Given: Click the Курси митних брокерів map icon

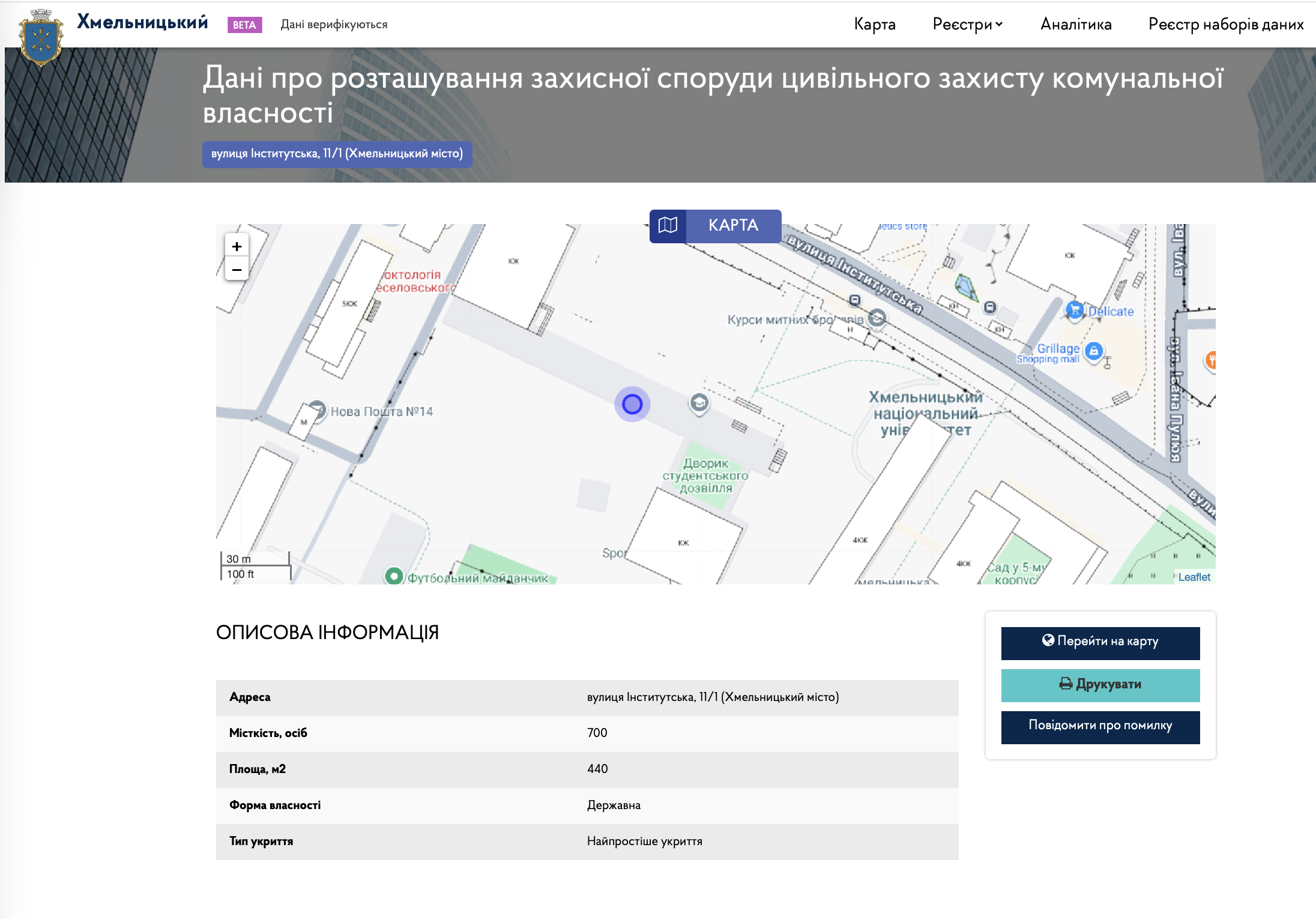Looking at the screenshot, I should pos(877,317).
